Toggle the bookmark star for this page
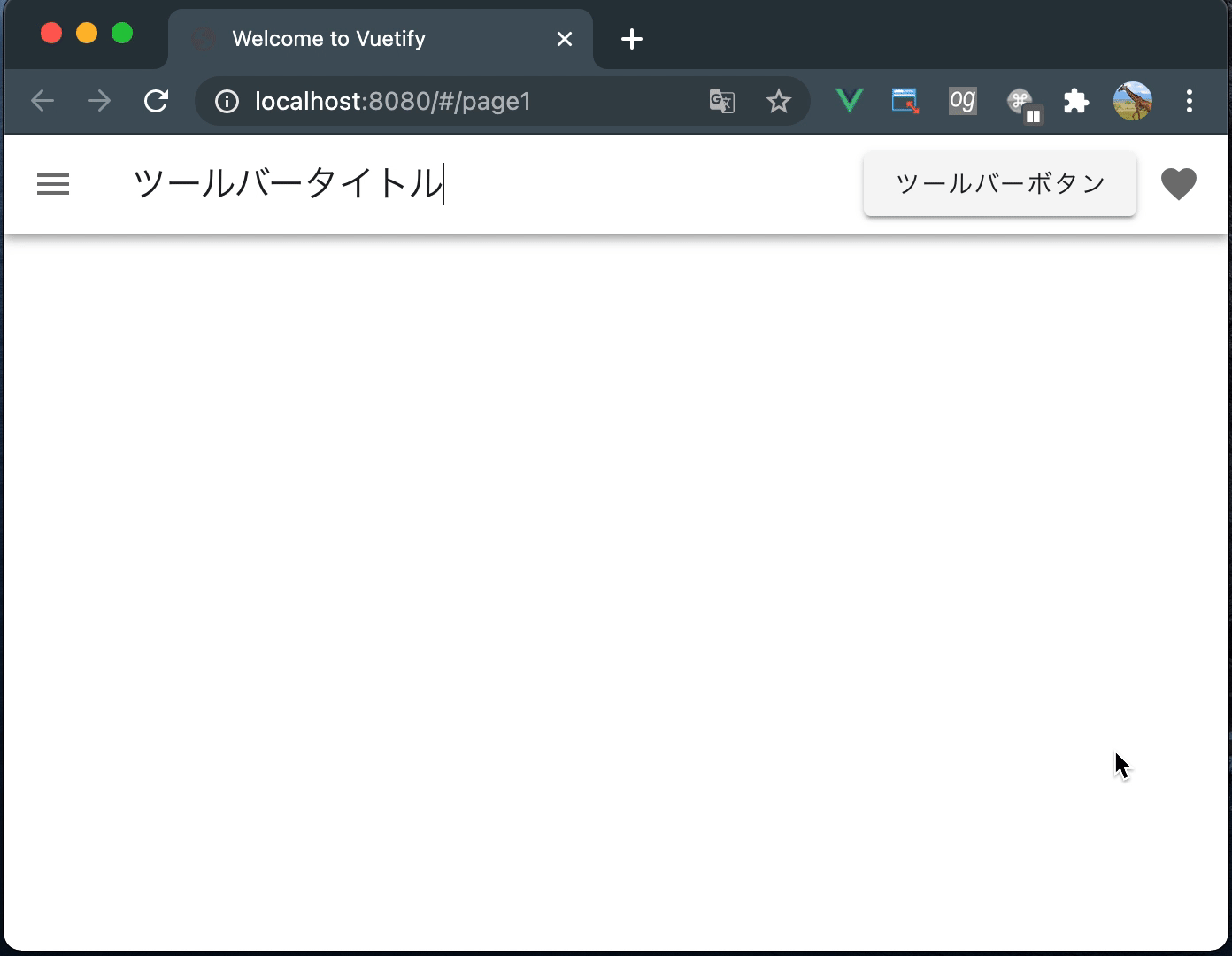Viewport: 1232px width, 956px height. coord(779,100)
